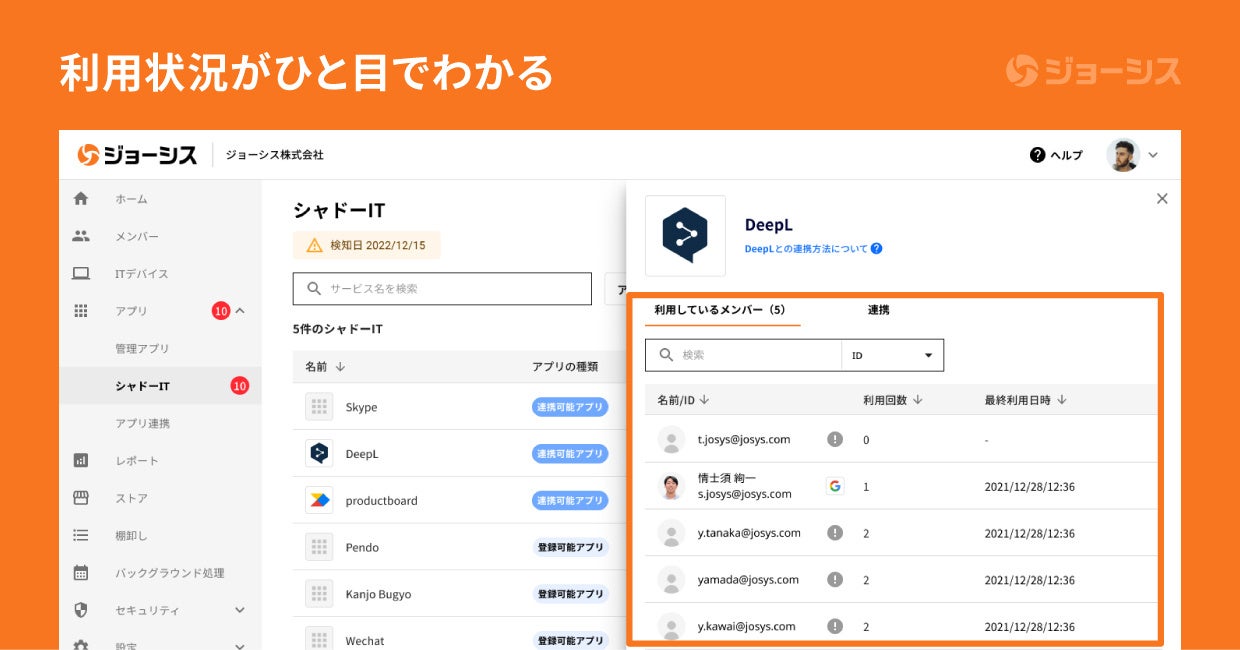Close the DeepL detail panel

pyautogui.click(x=1162, y=198)
